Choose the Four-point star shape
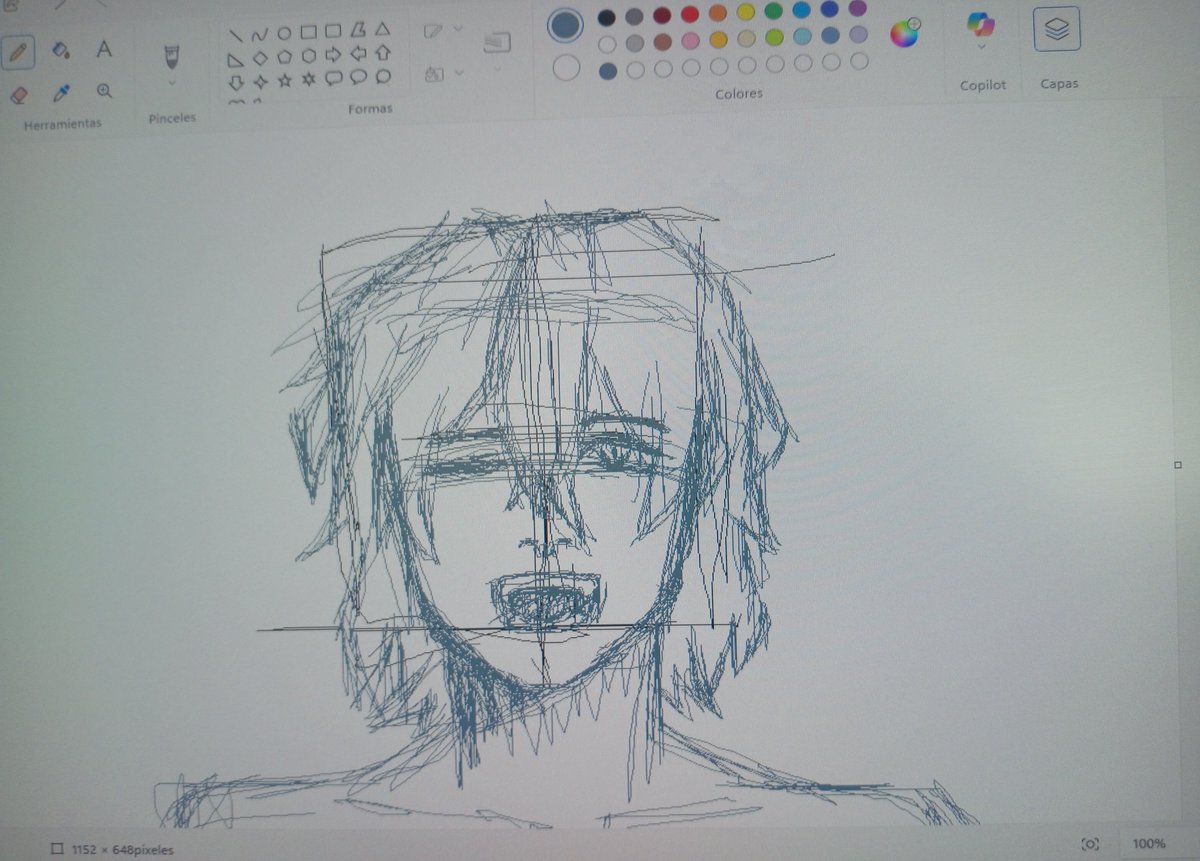The height and width of the screenshot is (861, 1200). [x=260, y=82]
